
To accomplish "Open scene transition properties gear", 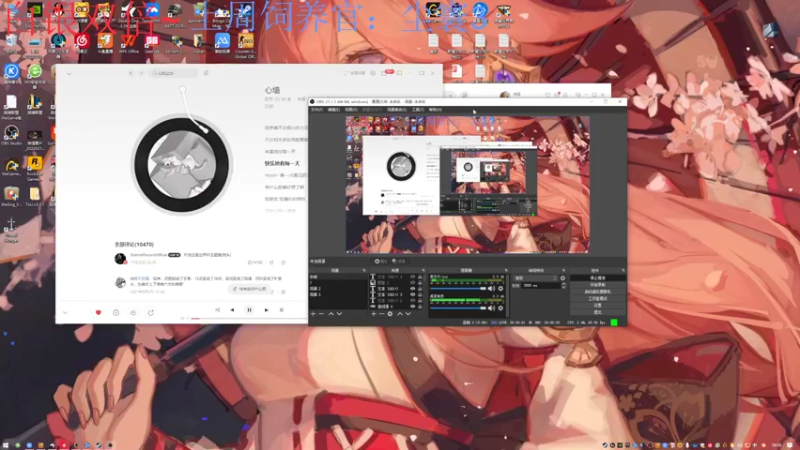I will [563, 278].
